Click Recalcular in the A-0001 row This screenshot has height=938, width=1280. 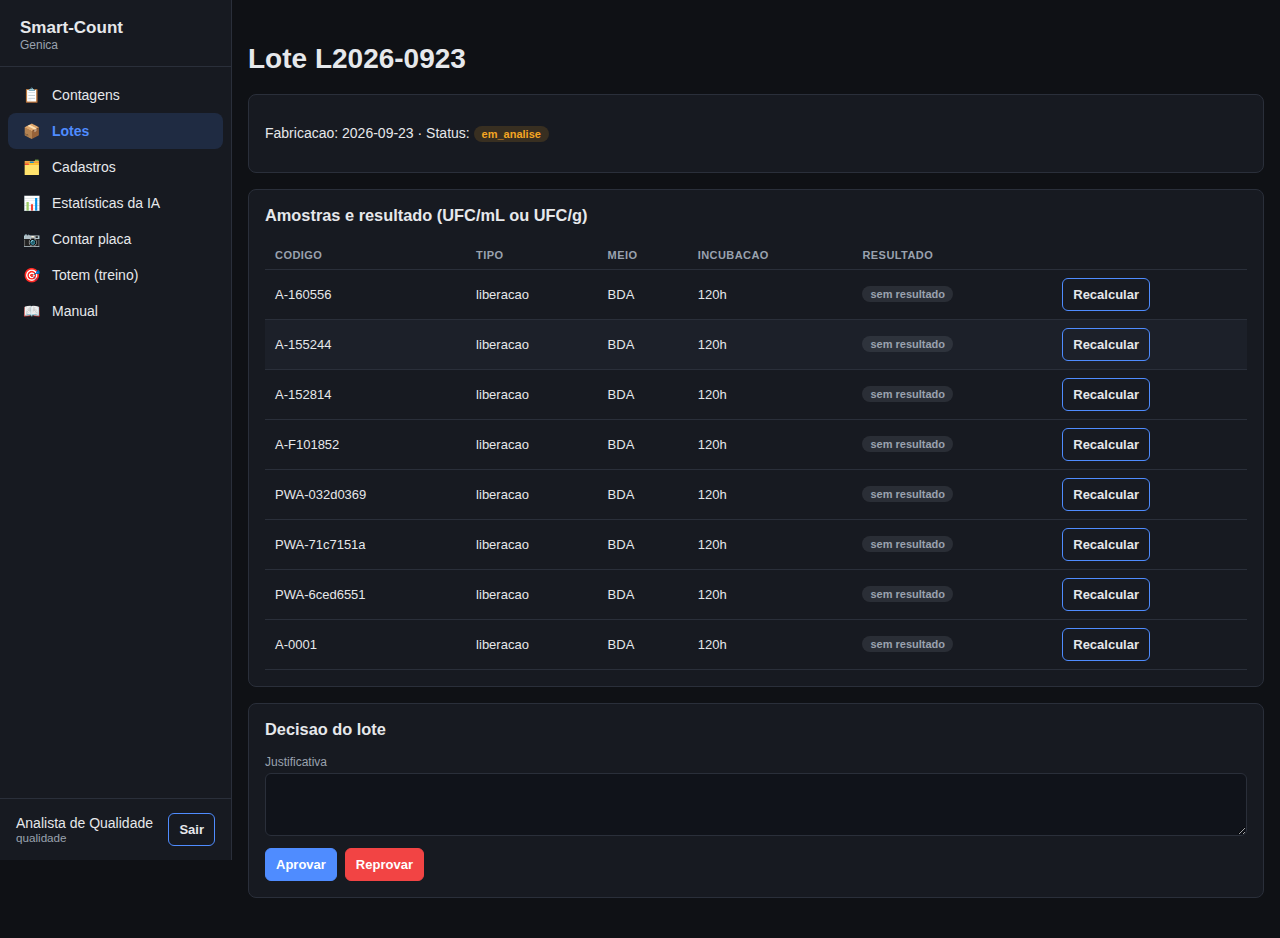1105,644
